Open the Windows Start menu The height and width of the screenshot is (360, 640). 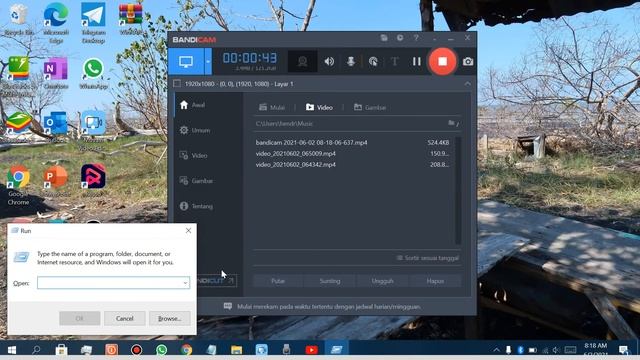coord(12,350)
